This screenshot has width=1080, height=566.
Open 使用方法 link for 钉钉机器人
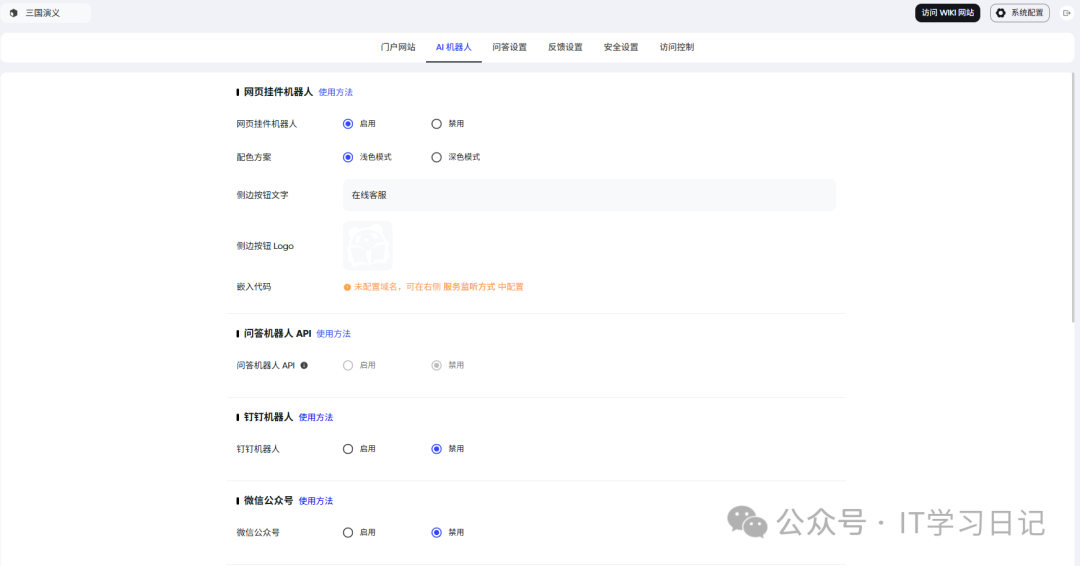[315, 417]
